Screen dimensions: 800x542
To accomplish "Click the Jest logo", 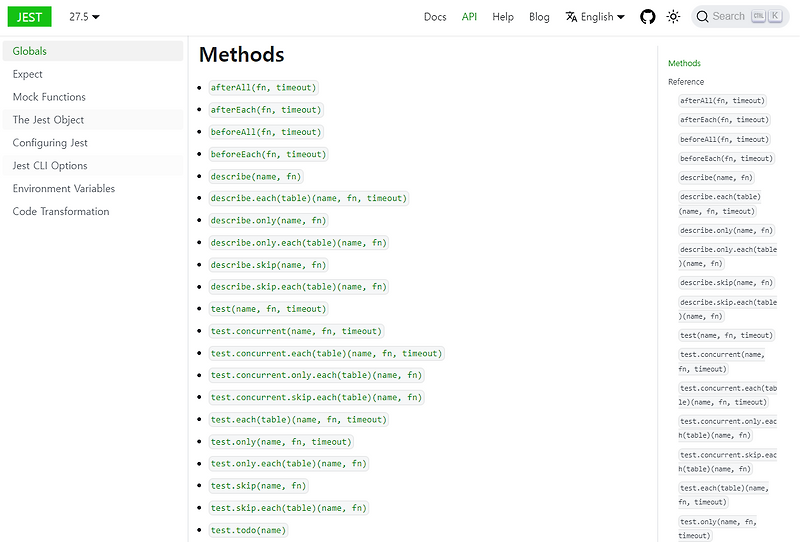I will [28, 16].
